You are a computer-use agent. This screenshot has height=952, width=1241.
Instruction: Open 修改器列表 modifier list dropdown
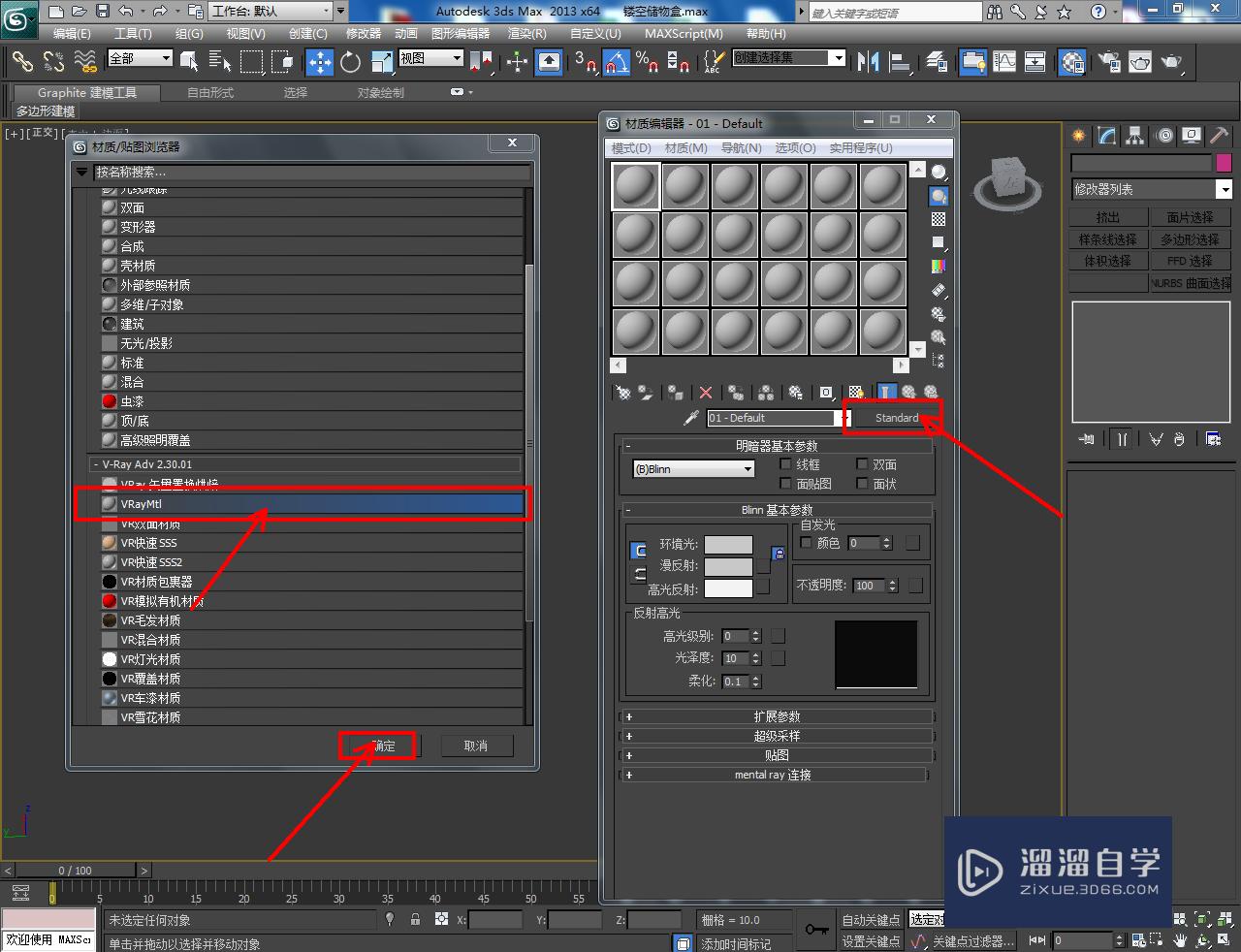[1151, 190]
